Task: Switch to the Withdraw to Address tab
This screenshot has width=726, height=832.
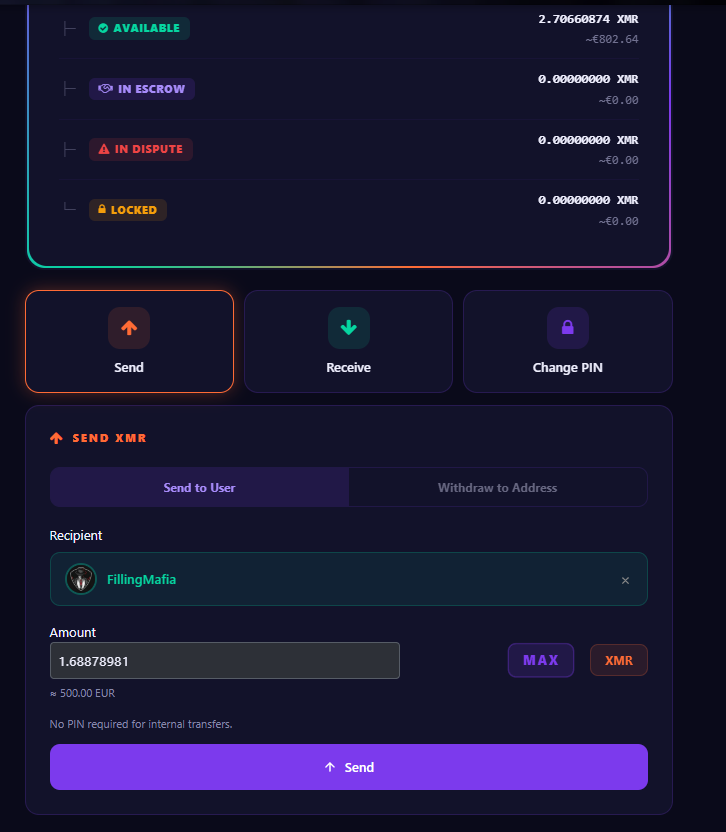Action: coord(498,487)
